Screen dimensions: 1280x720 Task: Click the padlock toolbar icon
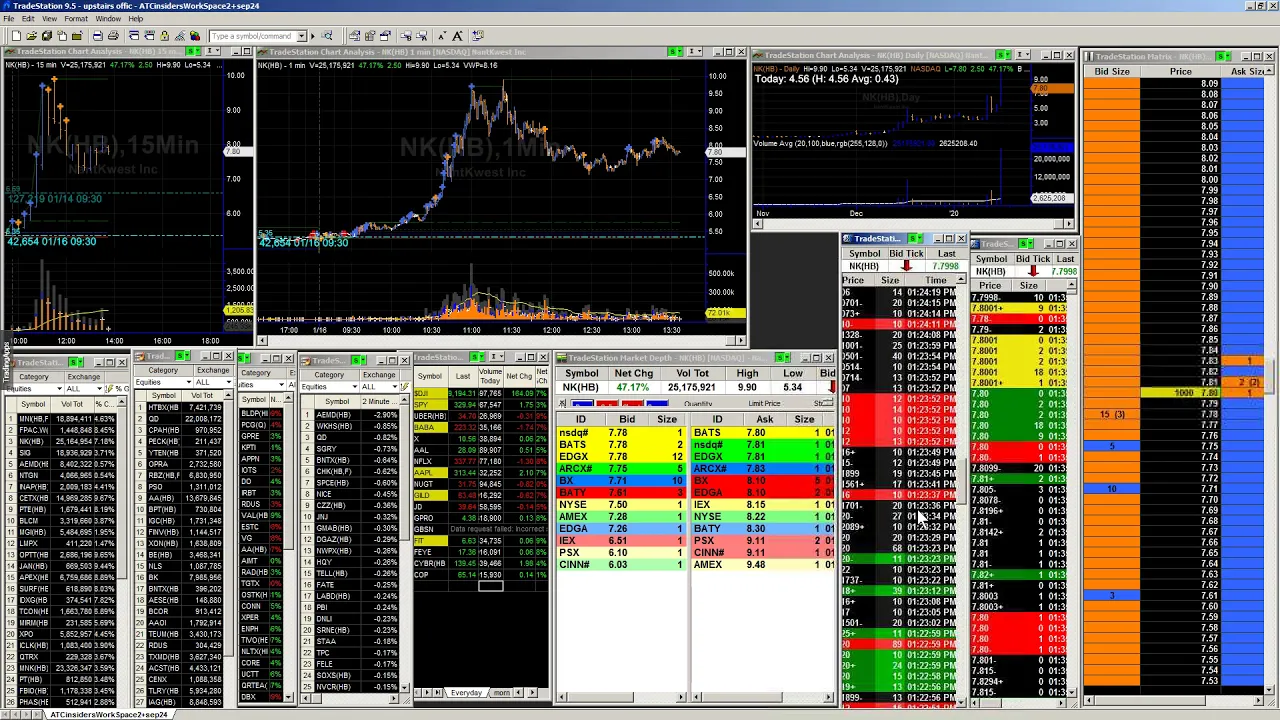pos(165,36)
